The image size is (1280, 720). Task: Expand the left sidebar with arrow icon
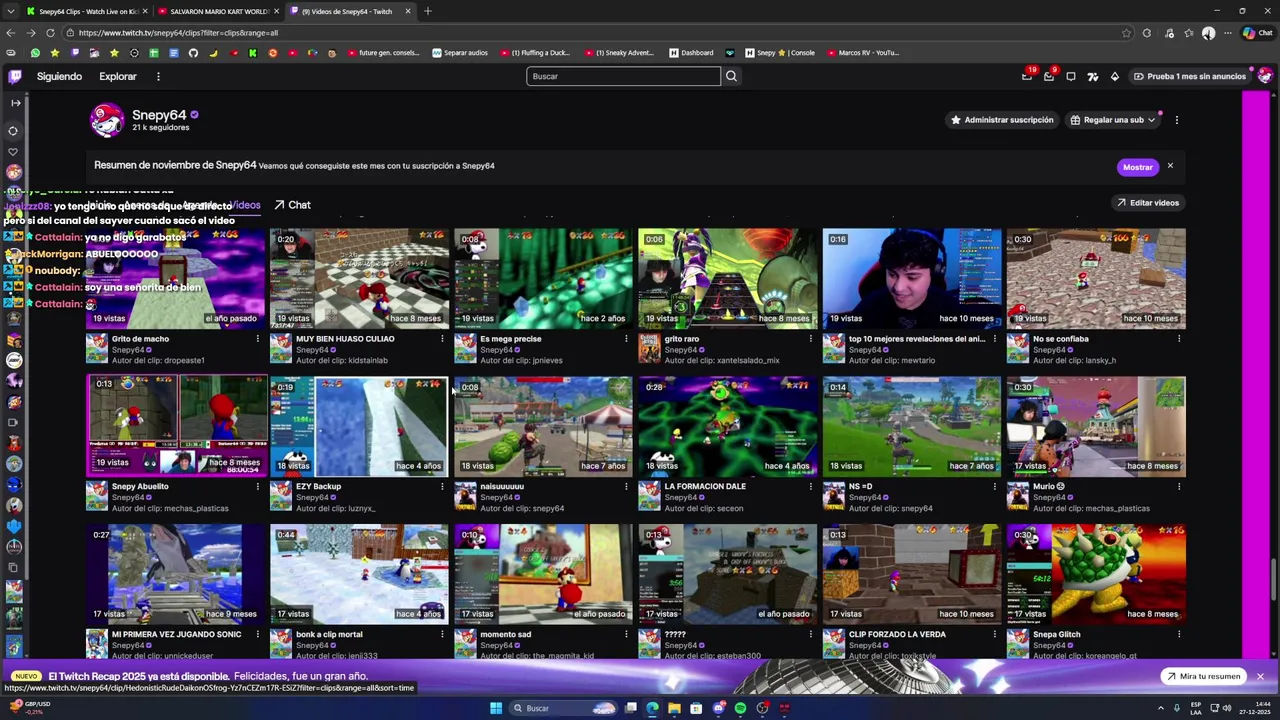15,103
